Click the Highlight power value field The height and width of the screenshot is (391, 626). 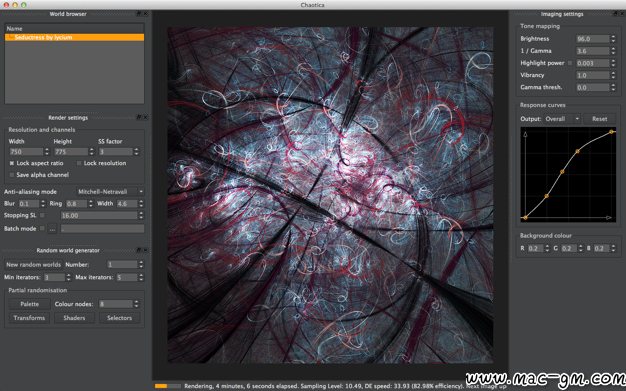[593, 63]
